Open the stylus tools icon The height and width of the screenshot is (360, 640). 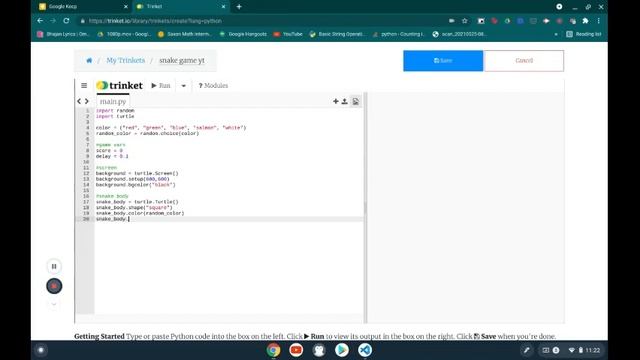pos(527,350)
